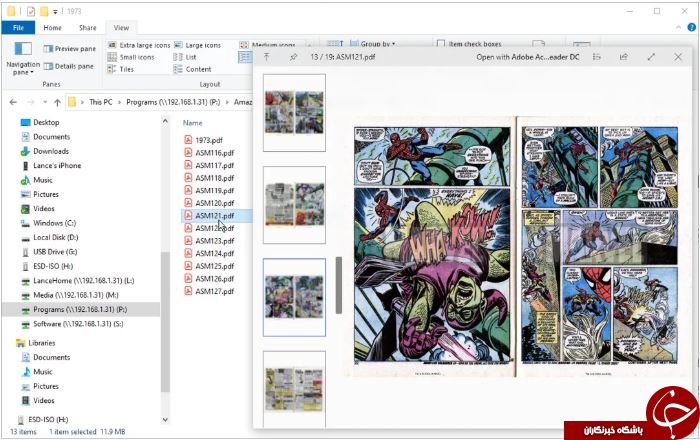
Task: Select Libraries in navigation pane
Action: coord(35,343)
